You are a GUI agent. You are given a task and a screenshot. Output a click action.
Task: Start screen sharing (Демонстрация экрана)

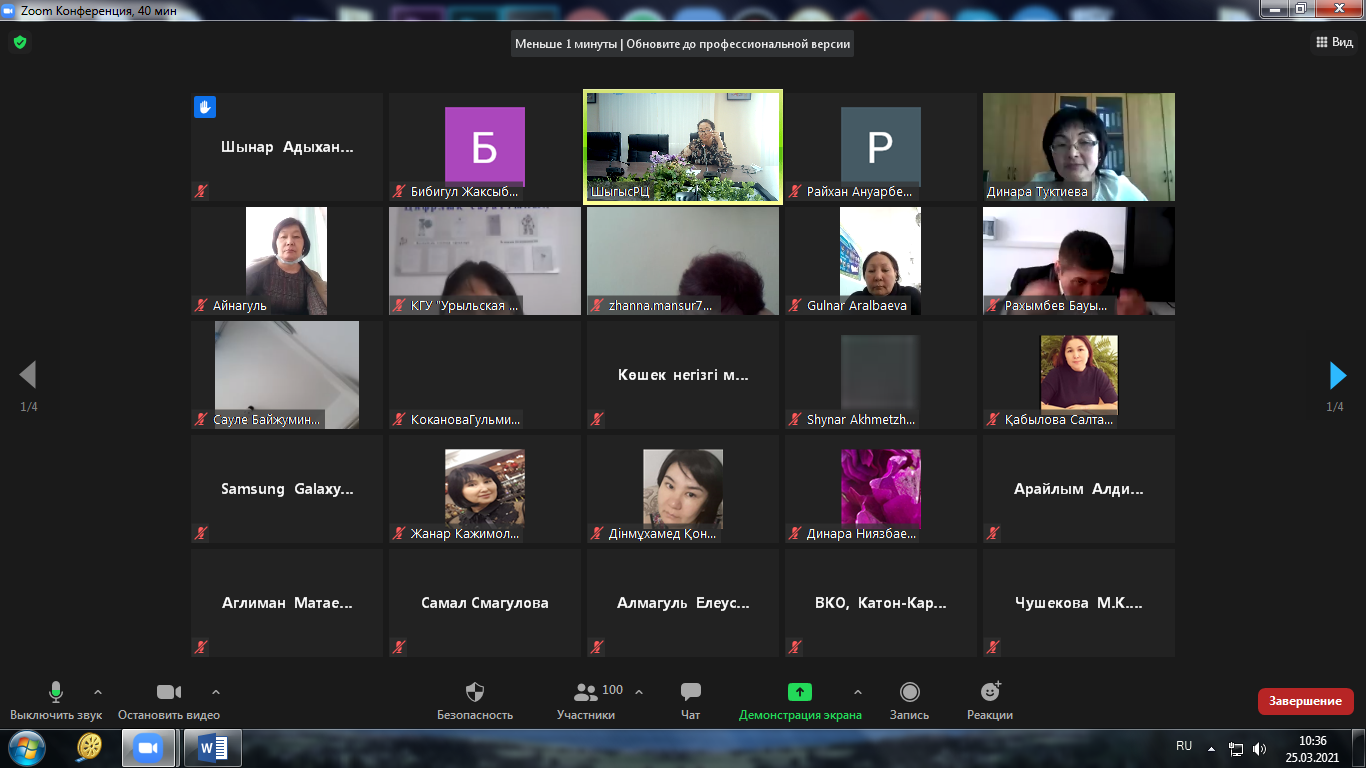(x=799, y=693)
